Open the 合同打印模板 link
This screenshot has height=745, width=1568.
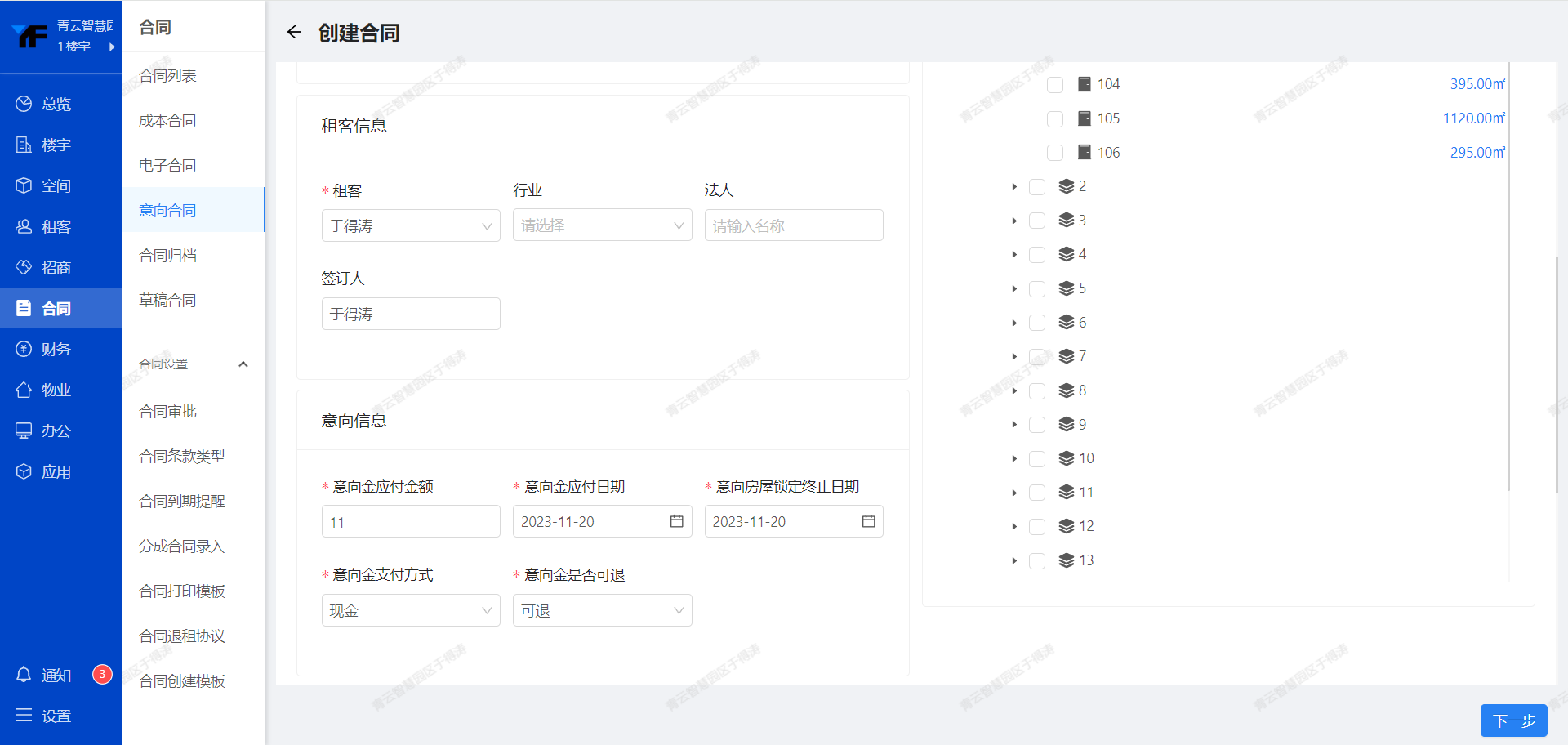(x=182, y=591)
